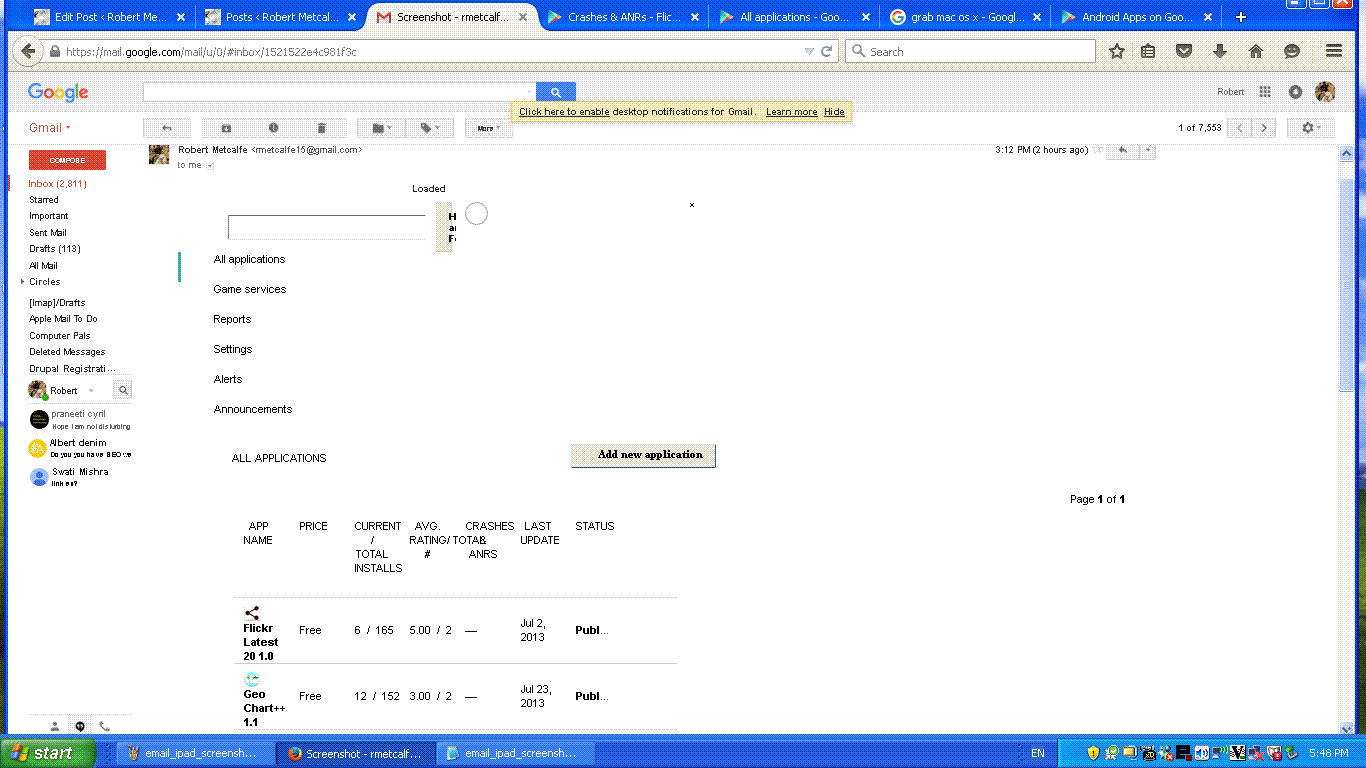Click the red COMPOSE button

click(x=67, y=160)
